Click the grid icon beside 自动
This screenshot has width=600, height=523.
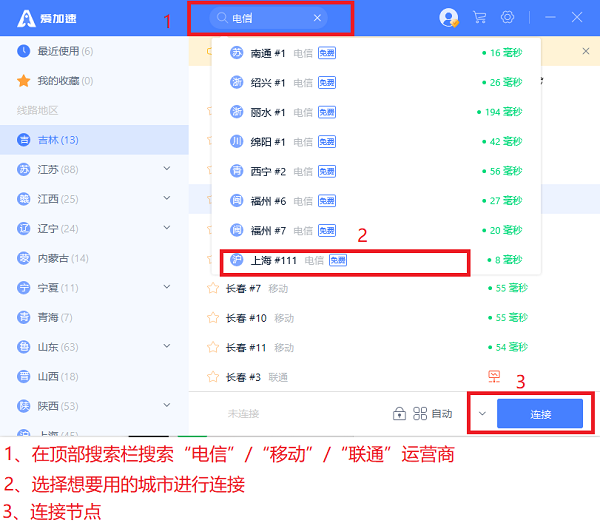click(x=420, y=414)
